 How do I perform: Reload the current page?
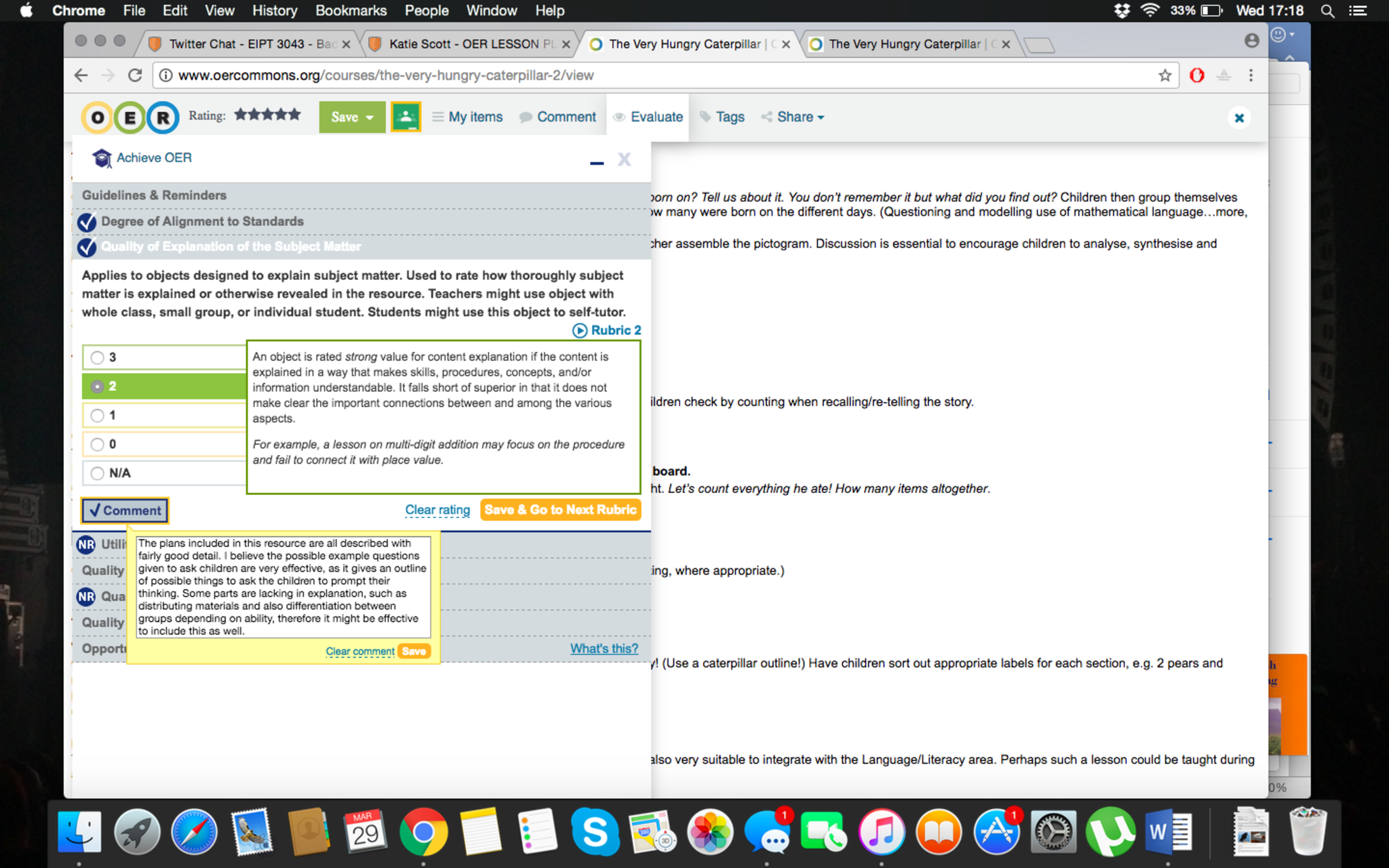point(135,75)
